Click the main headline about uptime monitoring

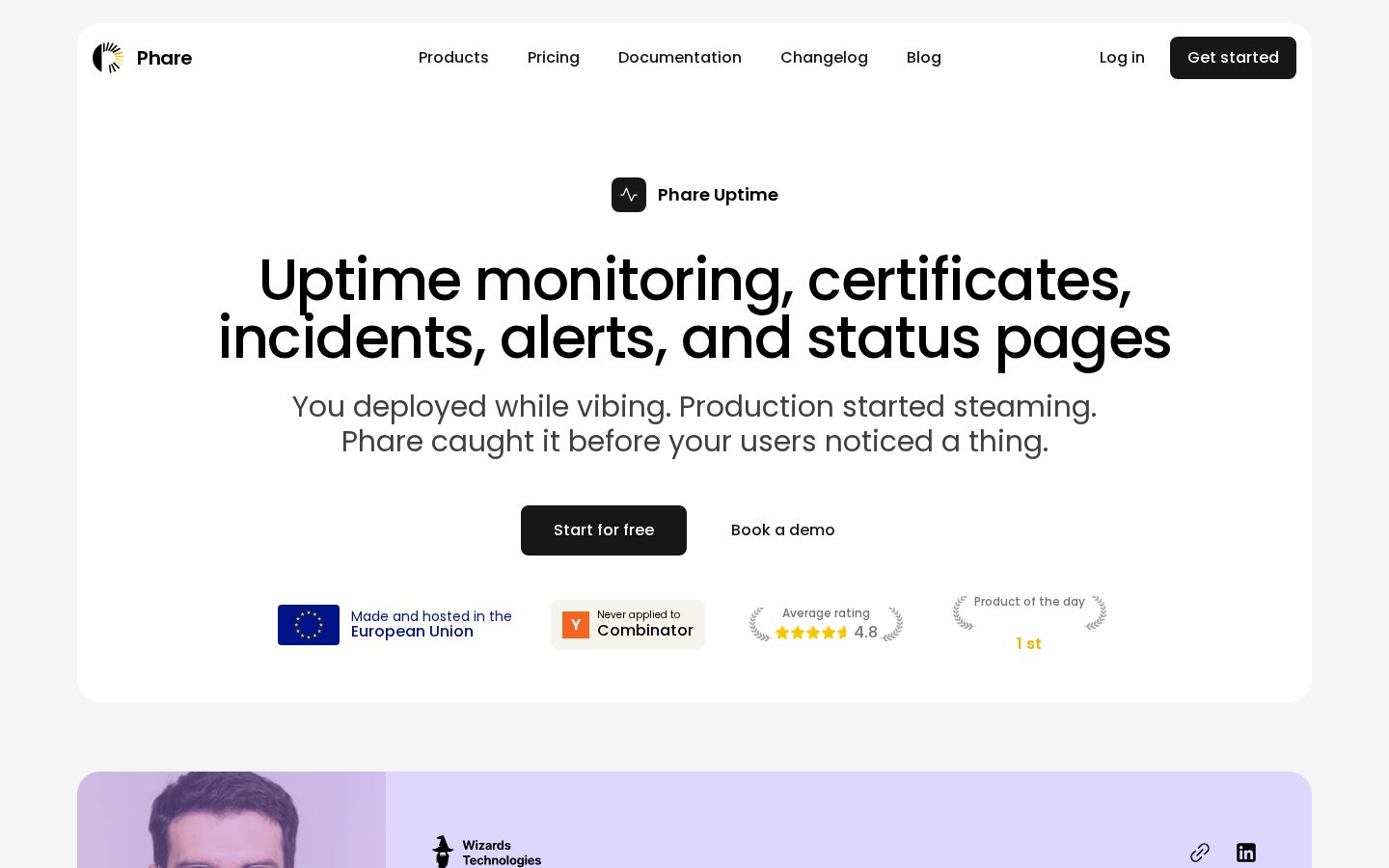point(694,309)
